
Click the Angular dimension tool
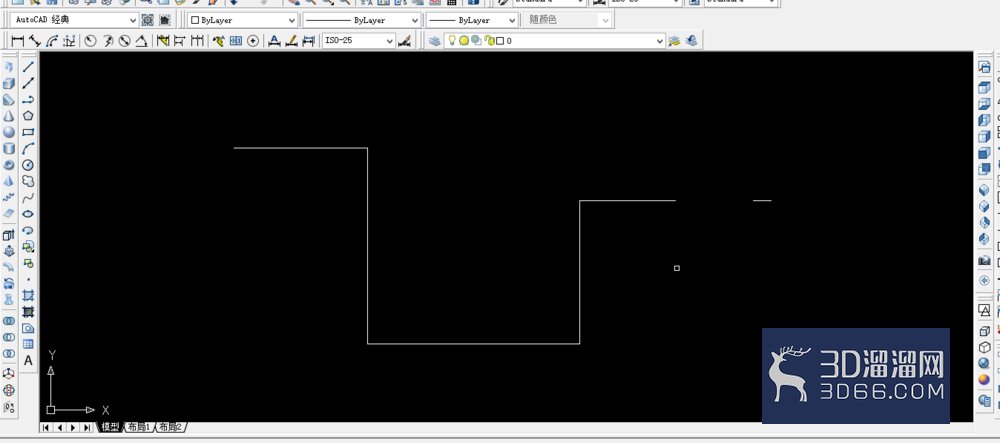click(x=142, y=41)
